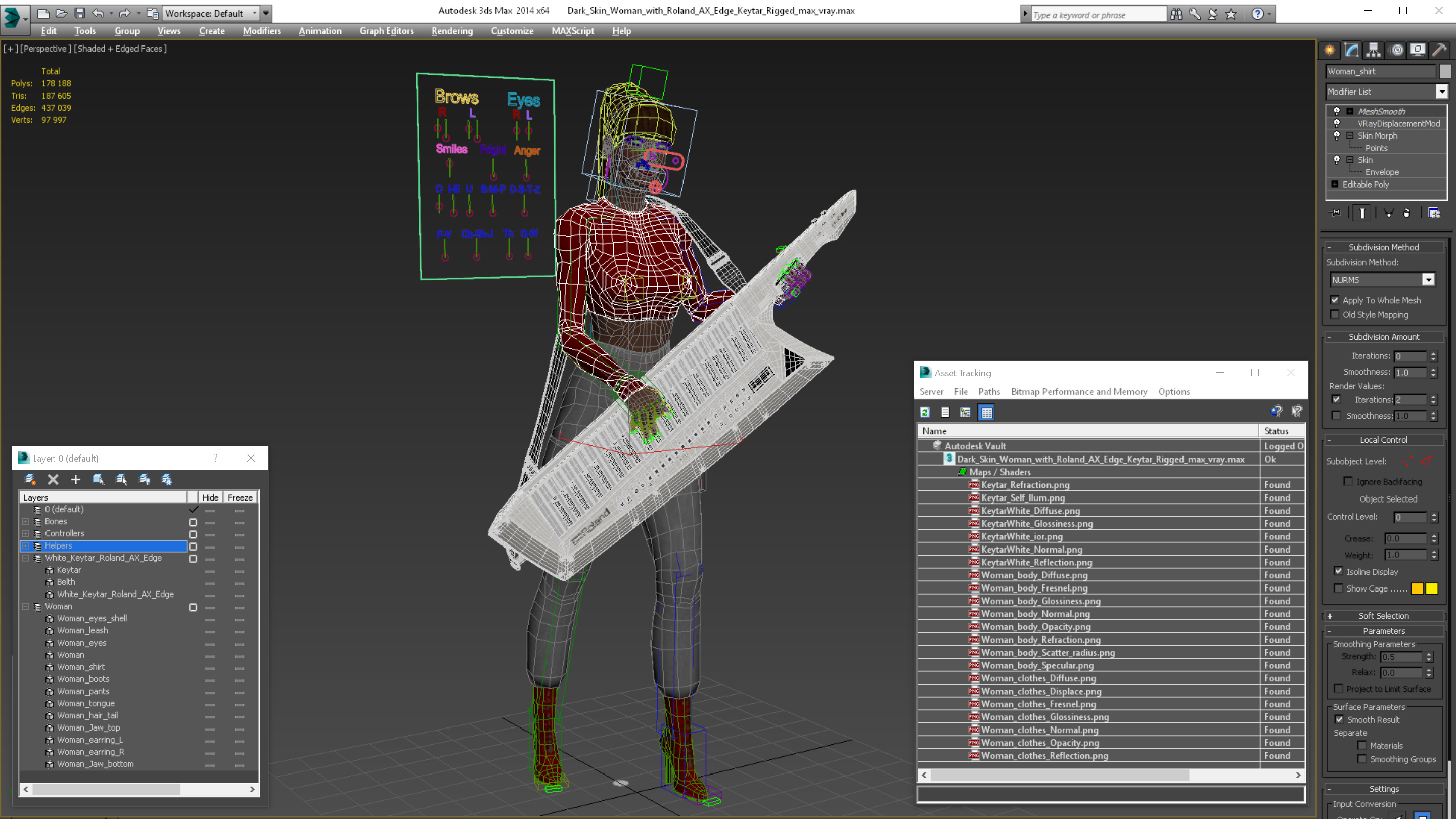Collapse the Skin Morph modifier sub-tree

(x=1350, y=135)
